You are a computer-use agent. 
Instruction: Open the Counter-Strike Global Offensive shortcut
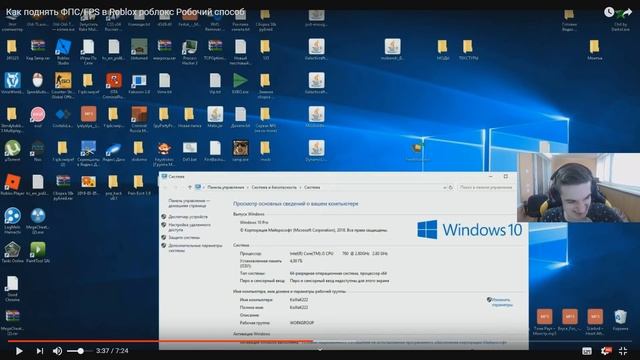click(63, 85)
